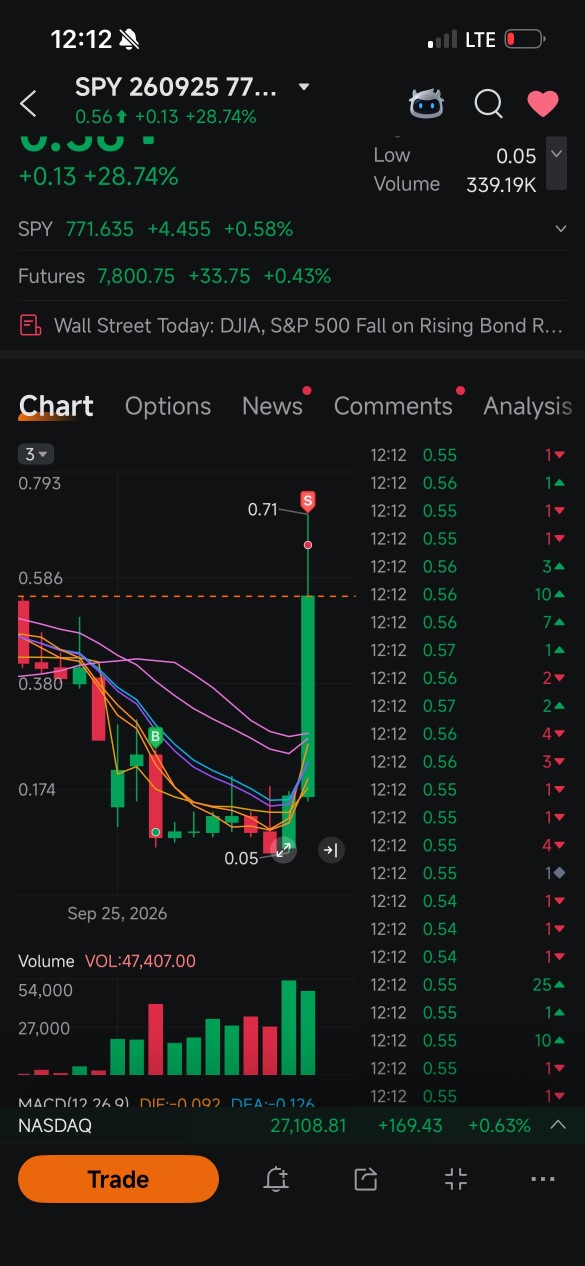
Task: Tap the collapse view icon in bottom bar
Action: pos(456,1179)
